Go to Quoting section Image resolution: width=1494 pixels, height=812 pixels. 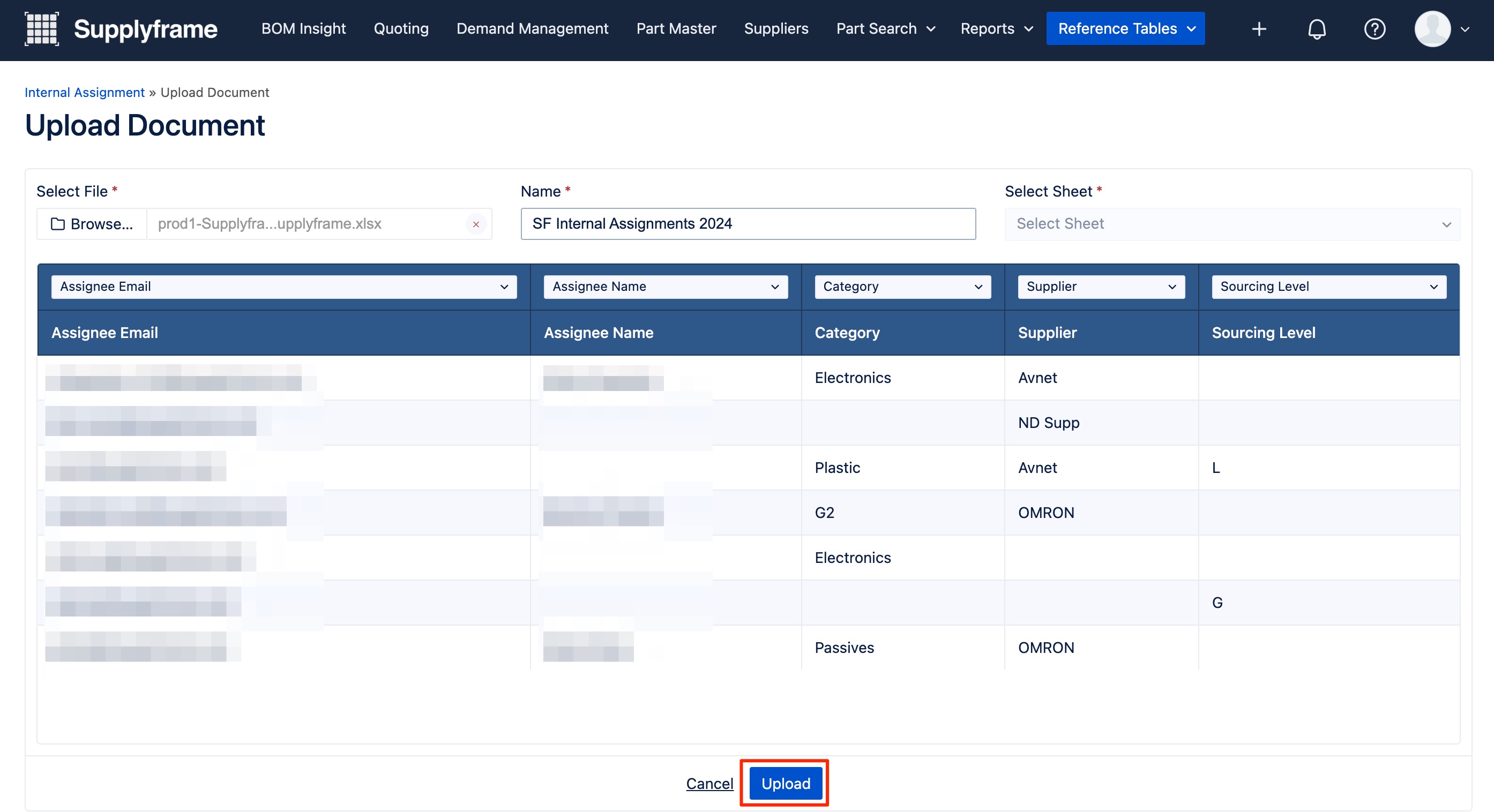pos(401,28)
